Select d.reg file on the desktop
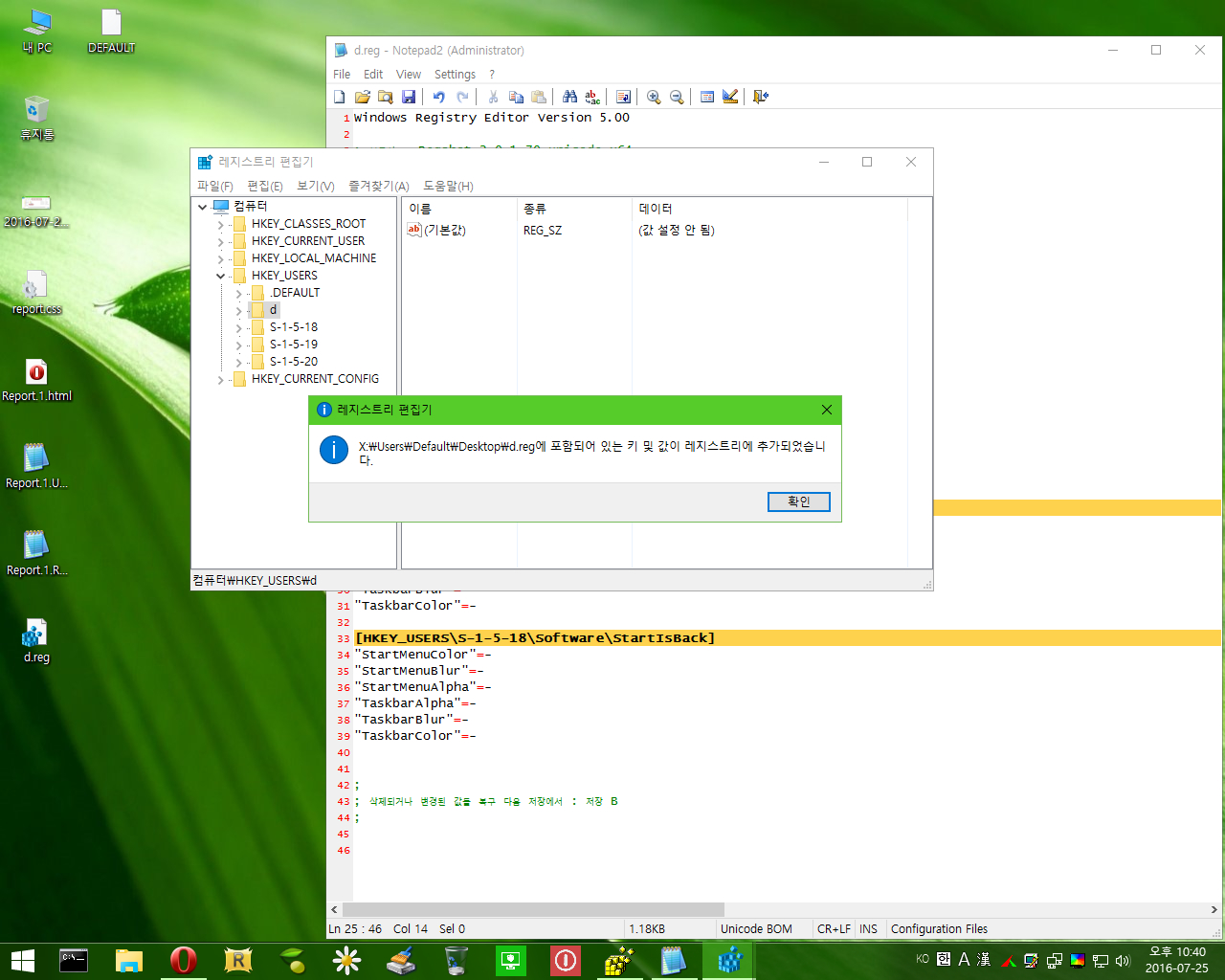Viewport: 1225px width, 980px height. tap(36, 641)
